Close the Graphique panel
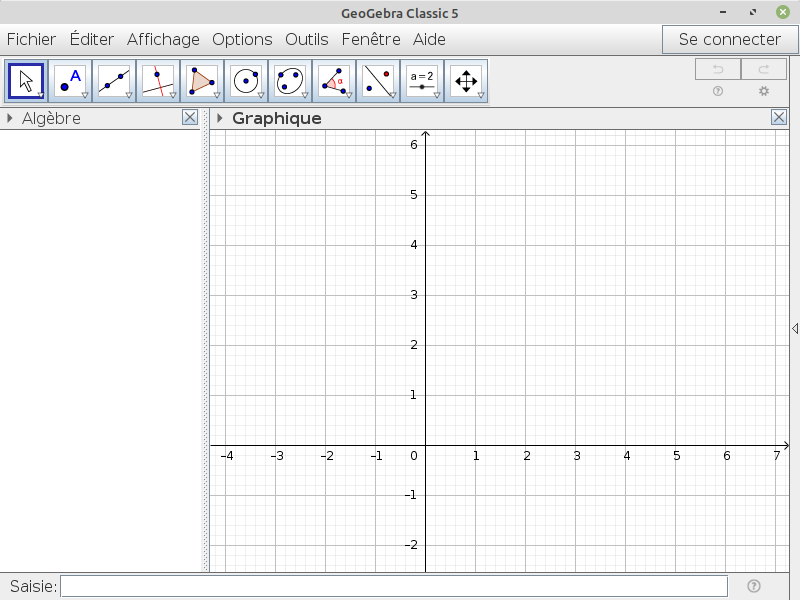The image size is (800, 600). coord(779,117)
